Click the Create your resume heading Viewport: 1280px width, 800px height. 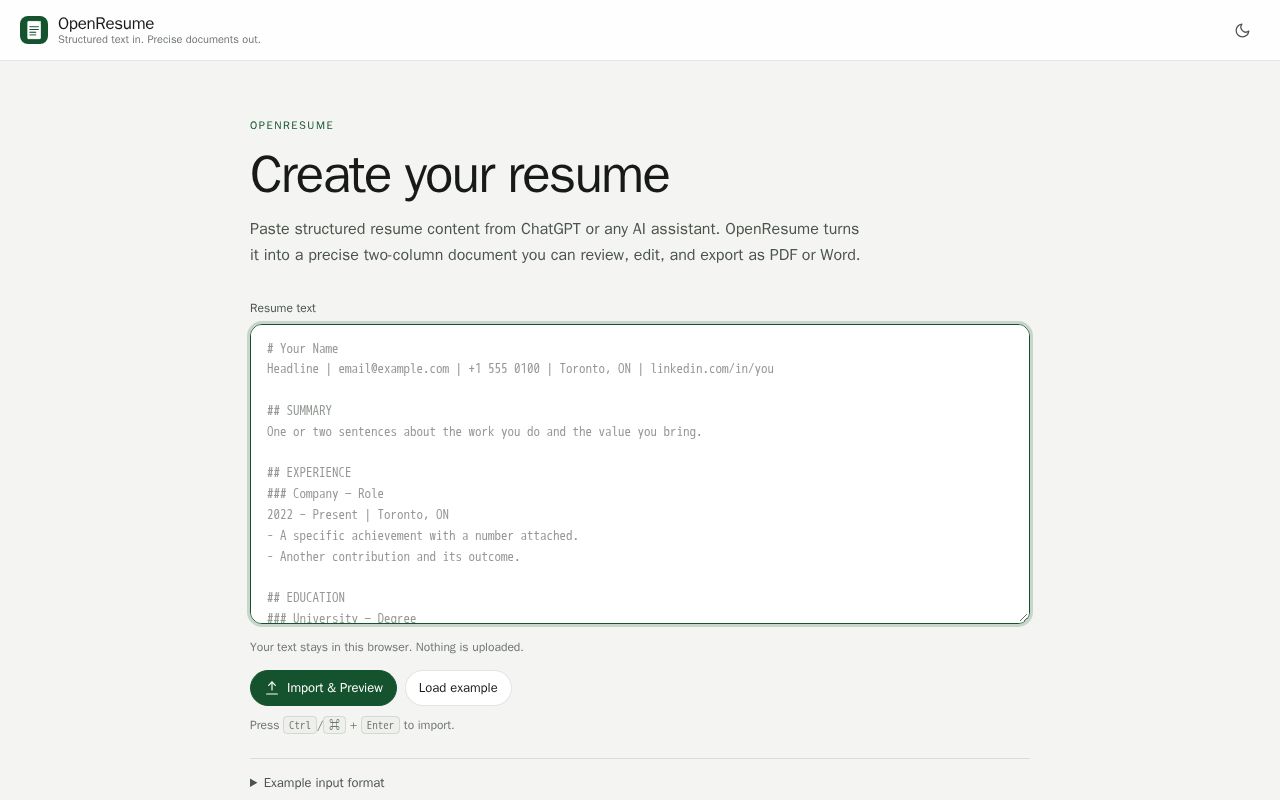pos(459,175)
